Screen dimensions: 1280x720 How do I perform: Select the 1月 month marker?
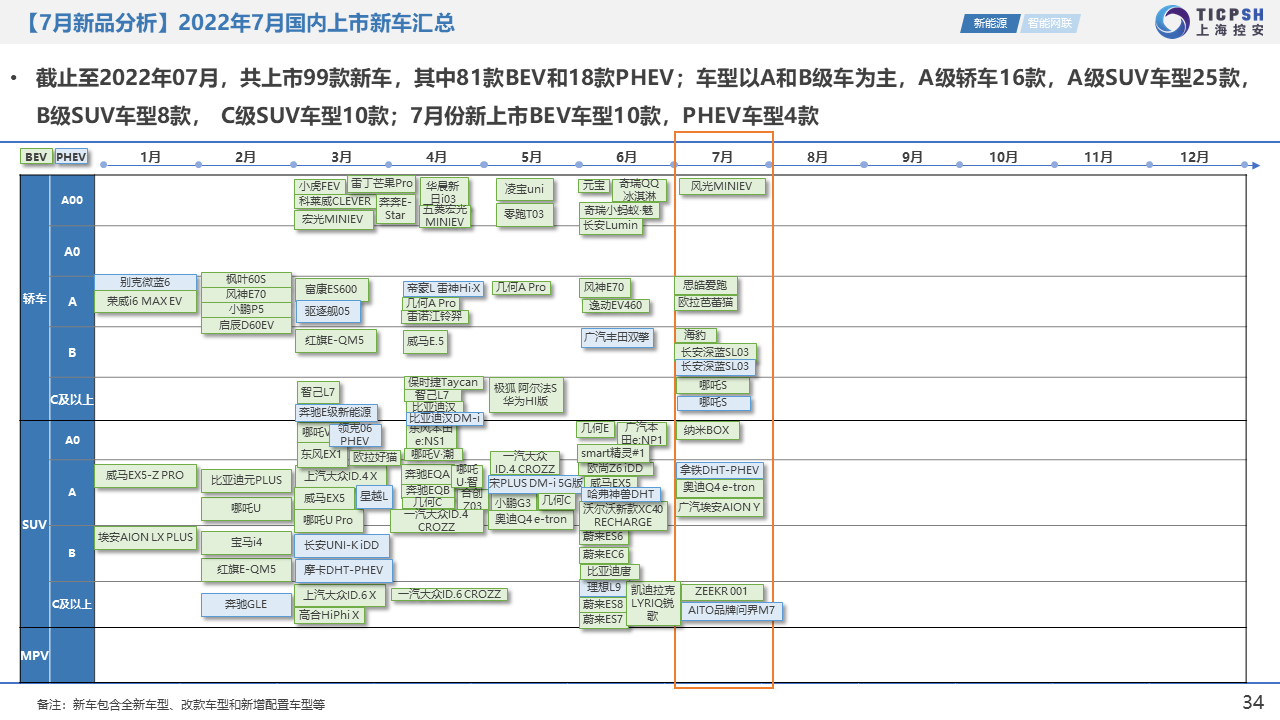click(150, 157)
